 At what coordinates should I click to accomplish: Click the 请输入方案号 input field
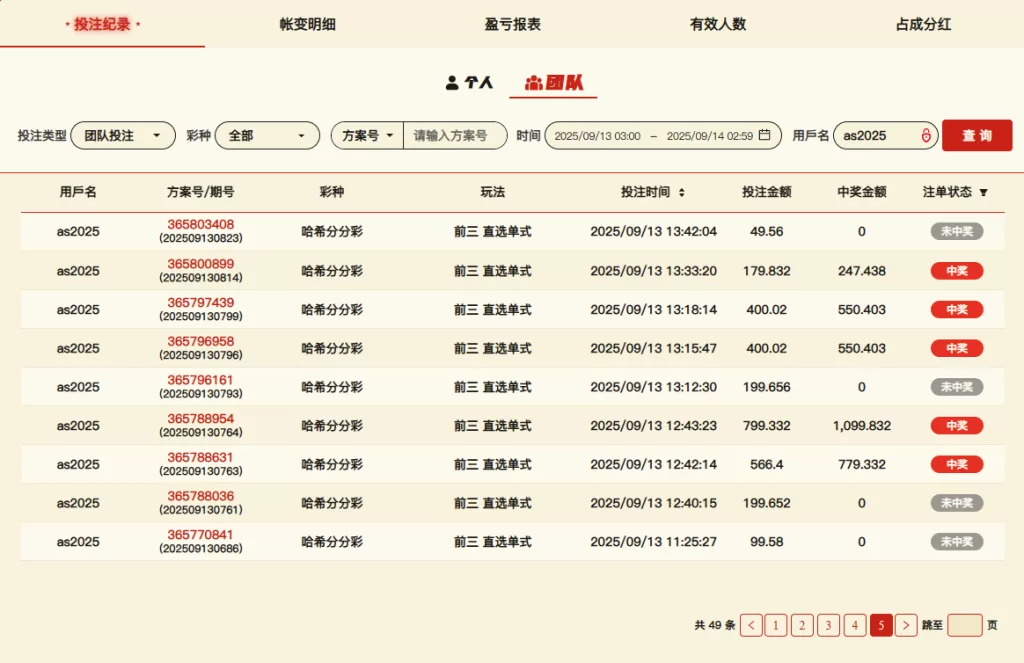[455, 135]
